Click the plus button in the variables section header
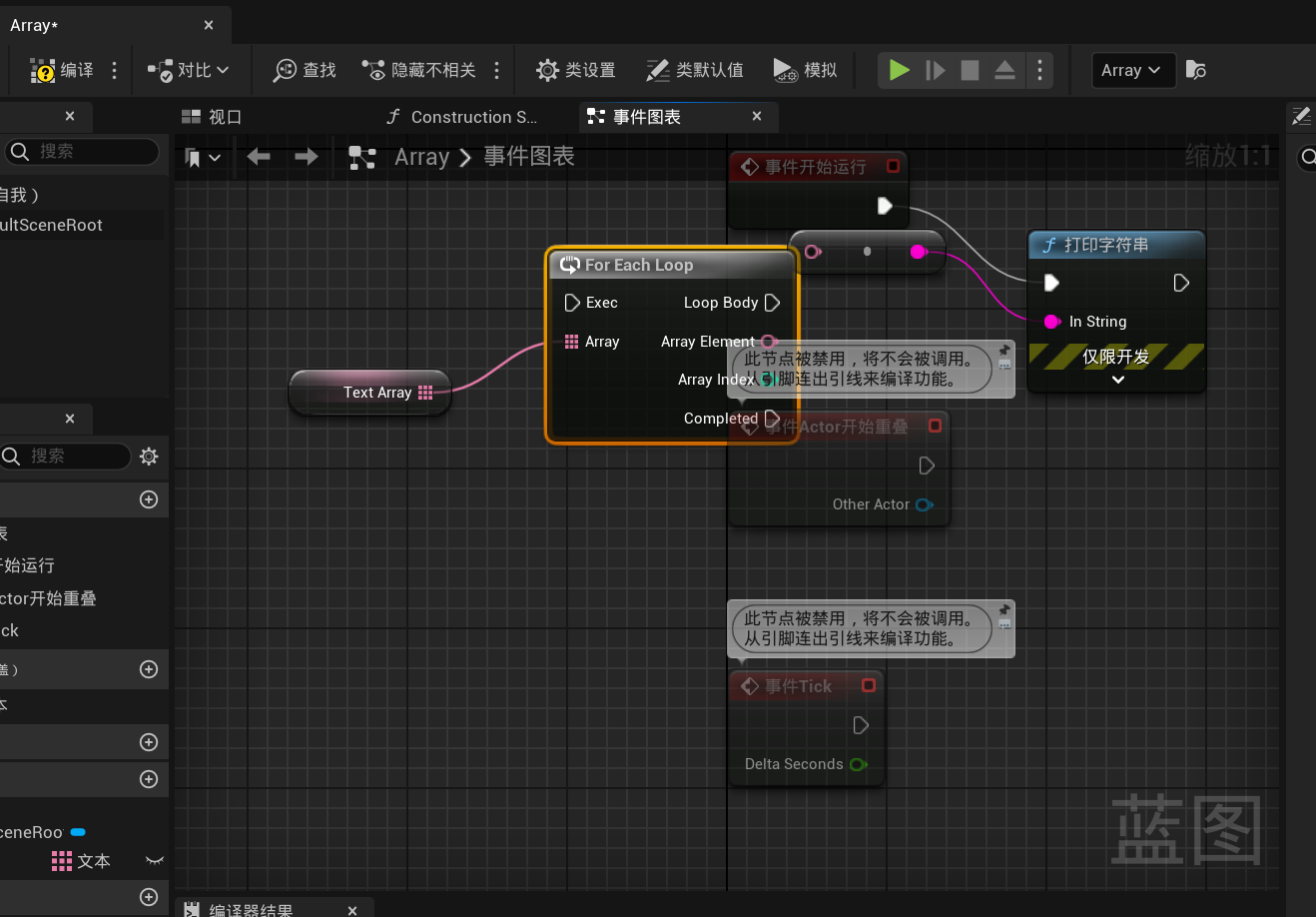 click(x=149, y=779)
